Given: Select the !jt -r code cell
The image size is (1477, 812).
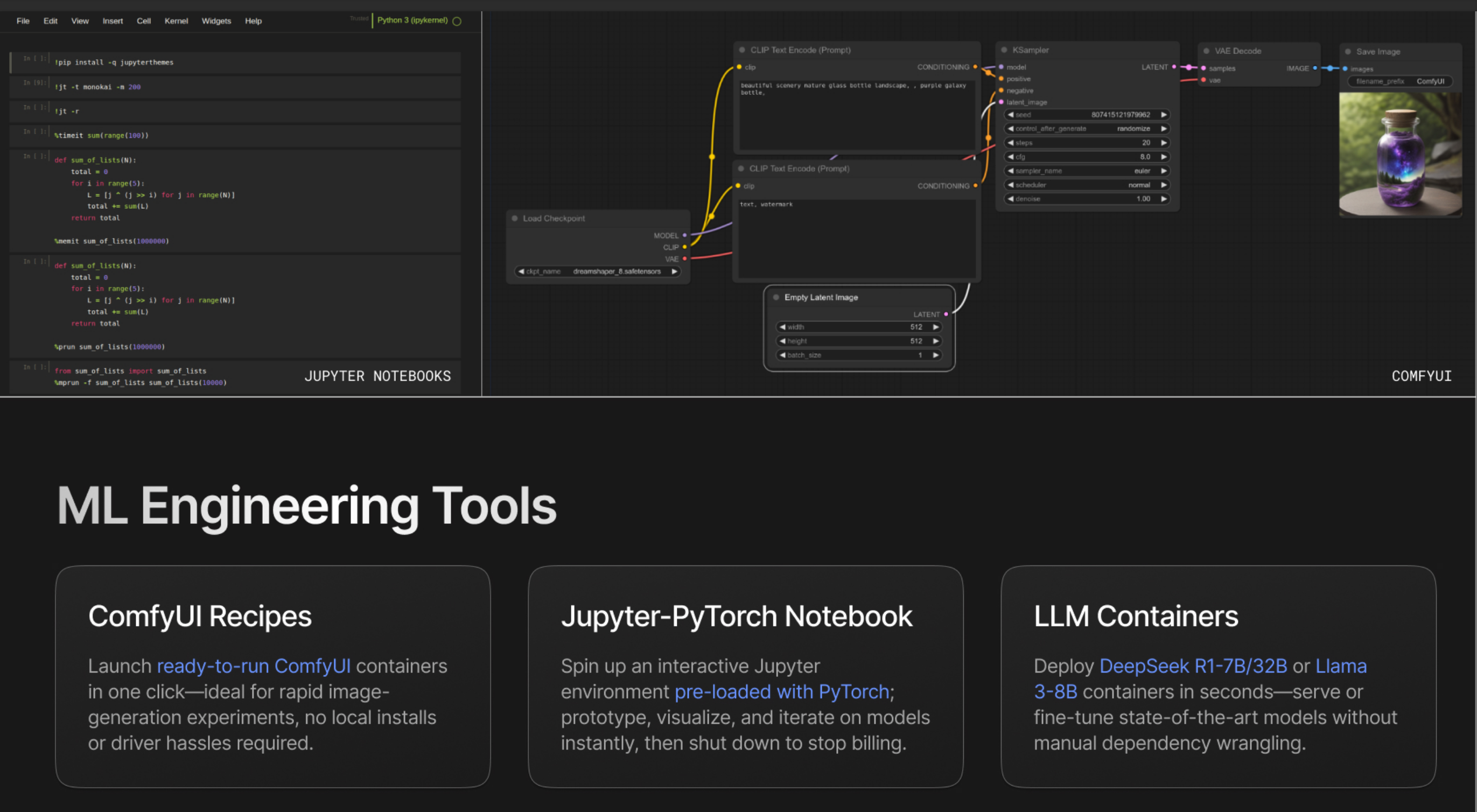Looking at the screenshot, I should 235,111.
